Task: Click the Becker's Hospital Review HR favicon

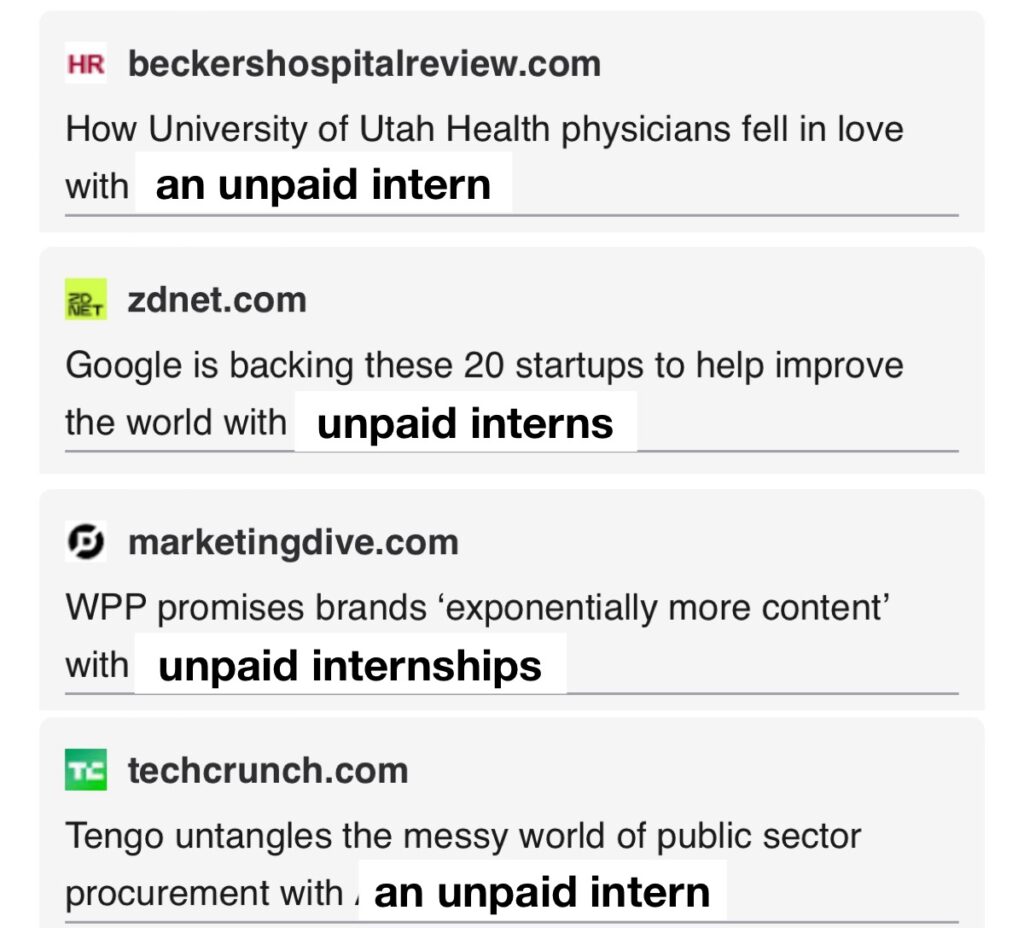Action: pos(85,65)
